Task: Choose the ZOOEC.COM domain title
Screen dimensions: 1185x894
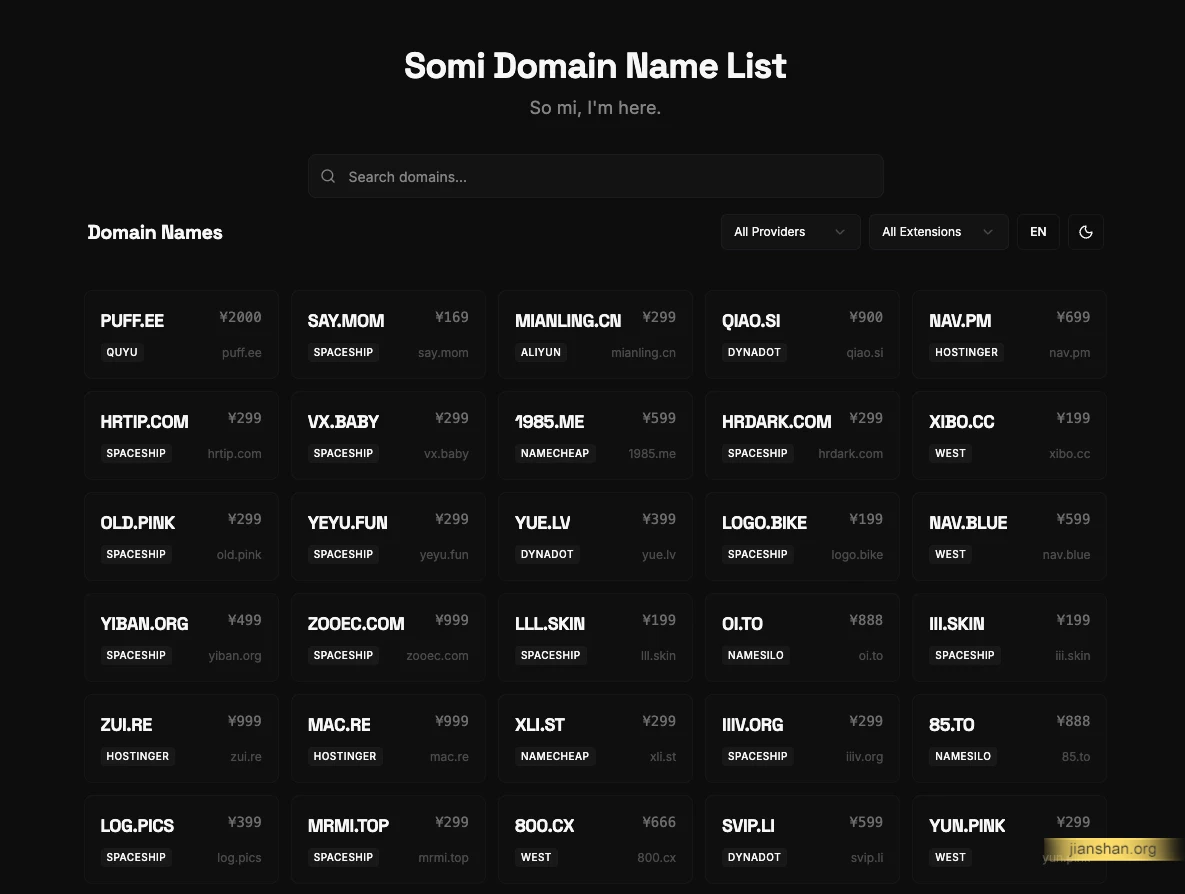Action: coord(356,624)
